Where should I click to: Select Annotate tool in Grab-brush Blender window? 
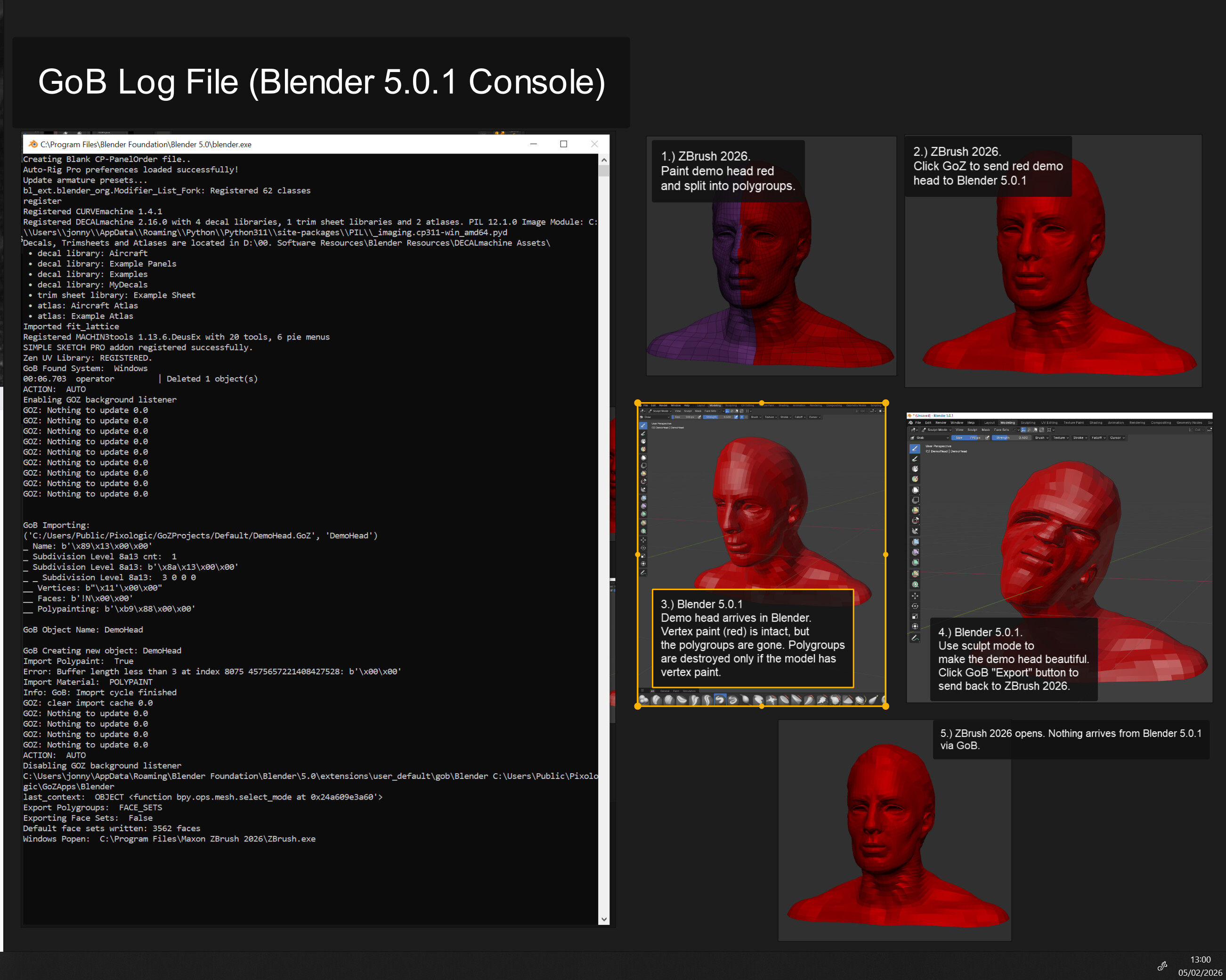point(916,638)
